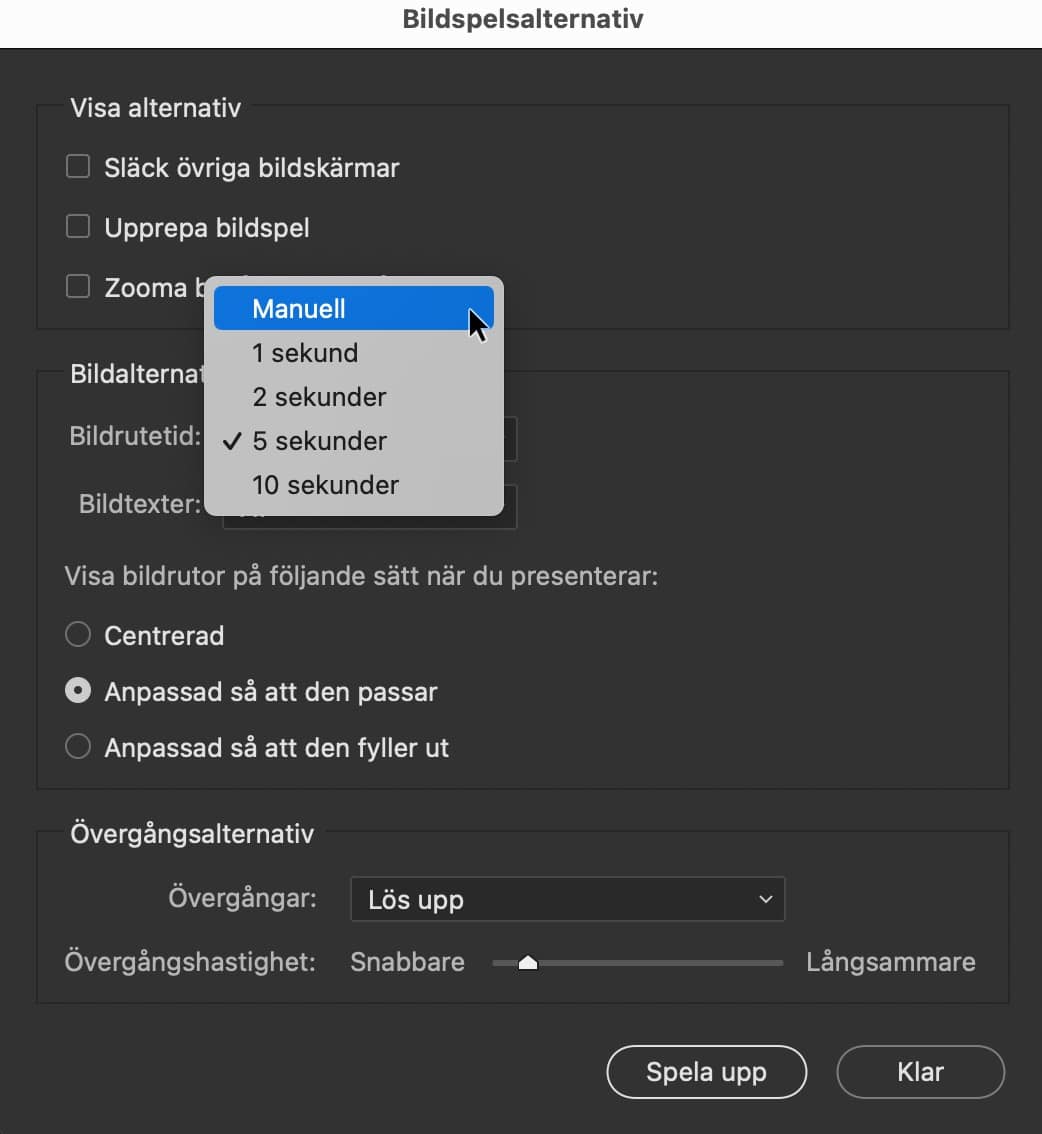This screenshot has width=1042, height=1134.
Task: Click the Bildspelsalternativ title bar
Action: point(521,20)
